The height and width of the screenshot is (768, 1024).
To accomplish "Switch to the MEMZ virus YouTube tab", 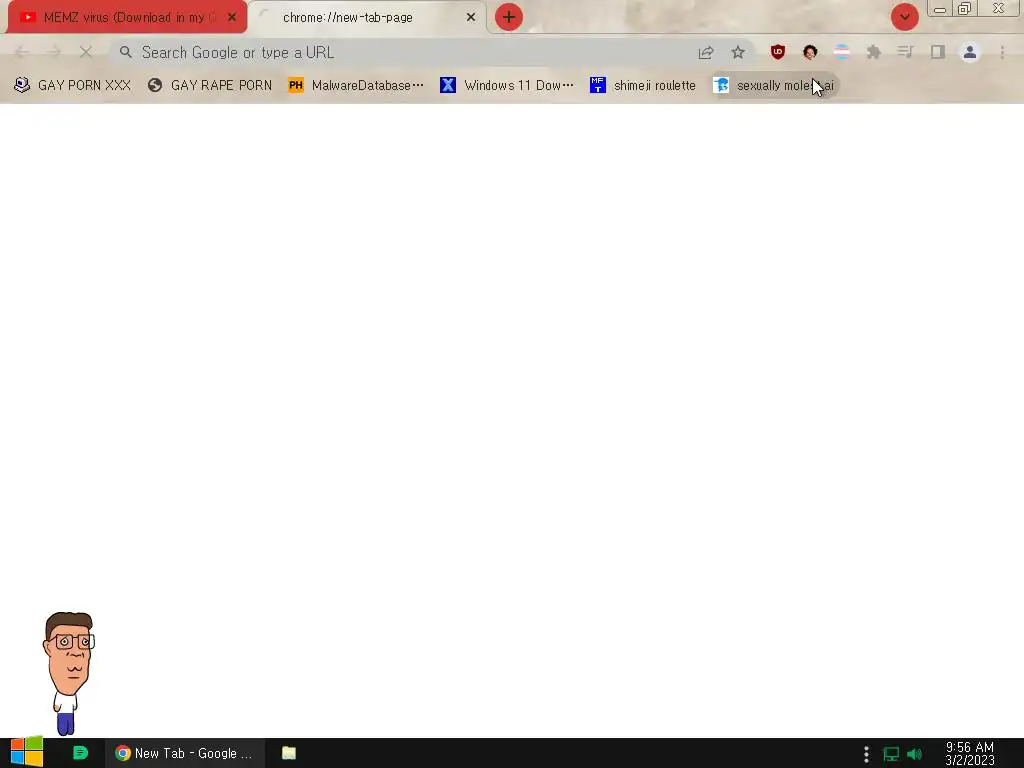I will pyautogui.click(x=127, y=18).
